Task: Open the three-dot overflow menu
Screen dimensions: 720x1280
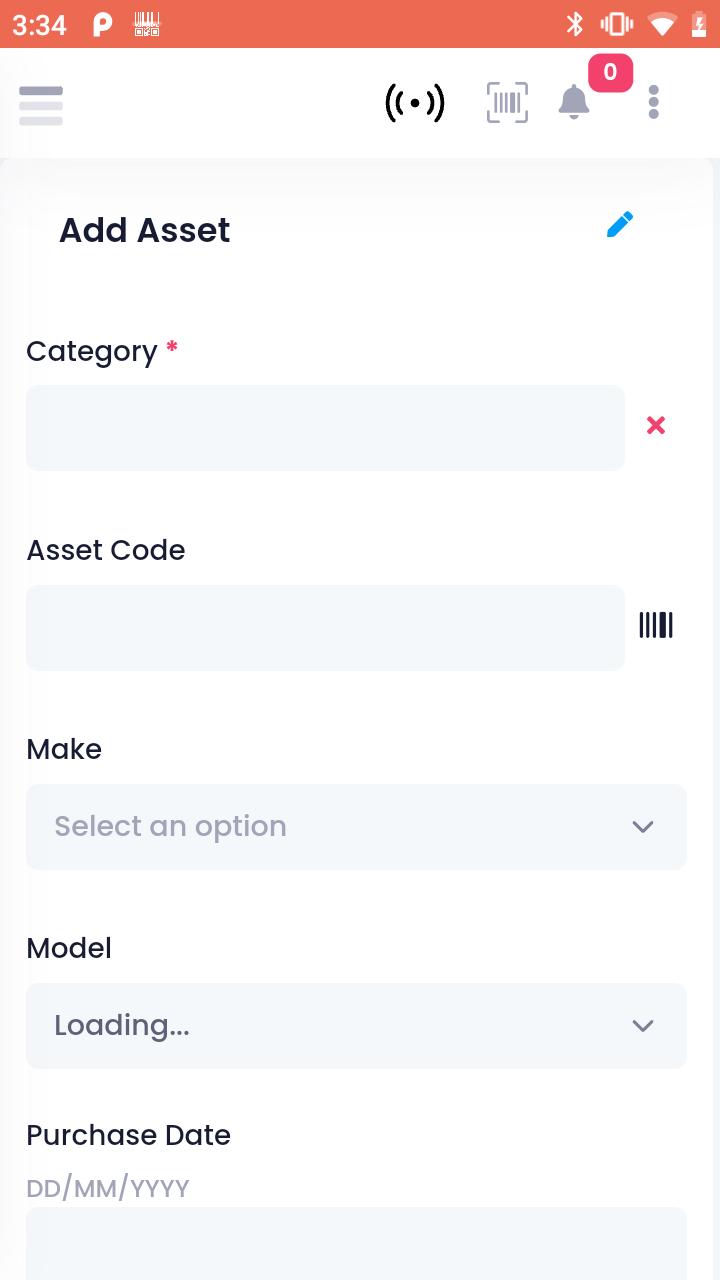Action: [653, 102]
